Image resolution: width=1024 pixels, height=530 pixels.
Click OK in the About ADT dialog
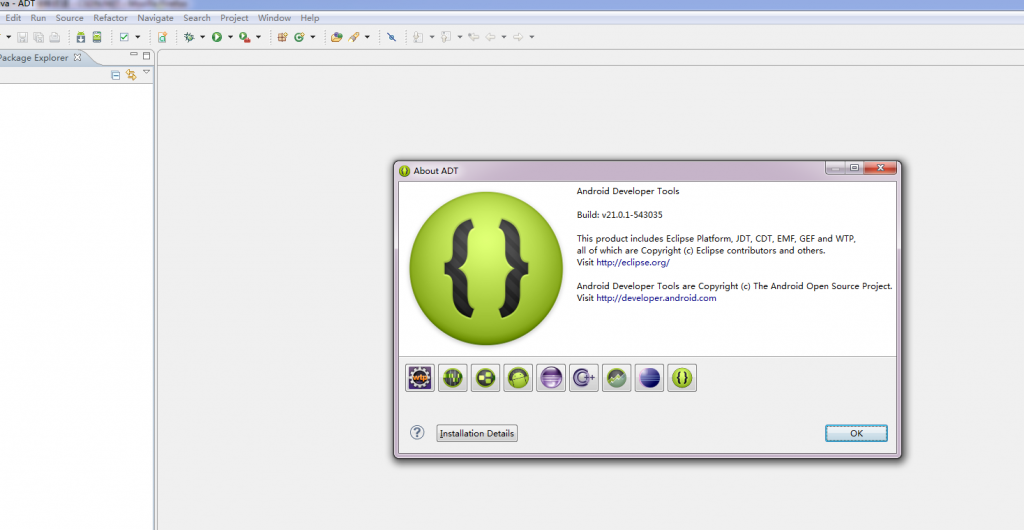856,433
